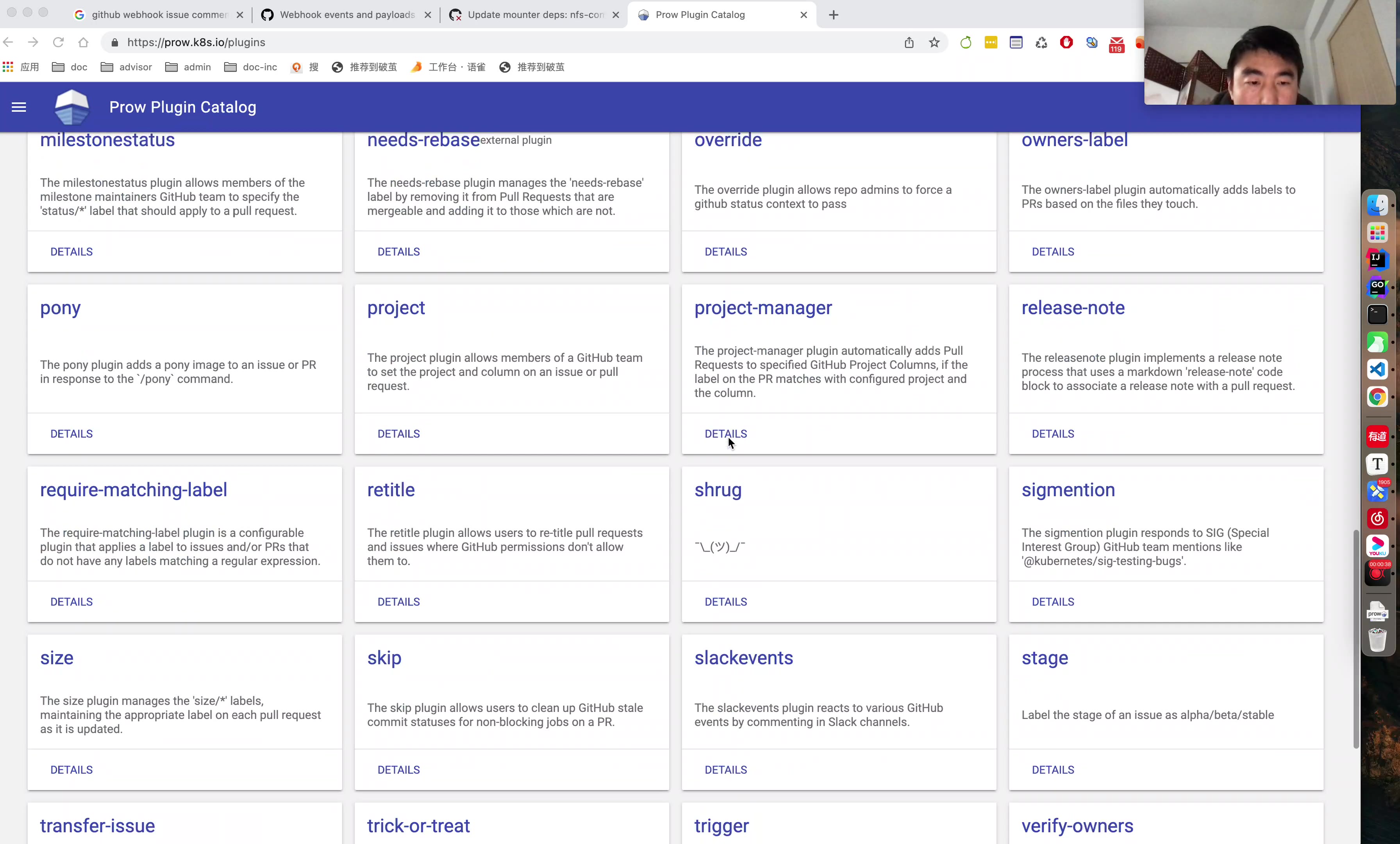Click the Prow logo icon

(x=71, y=107)
